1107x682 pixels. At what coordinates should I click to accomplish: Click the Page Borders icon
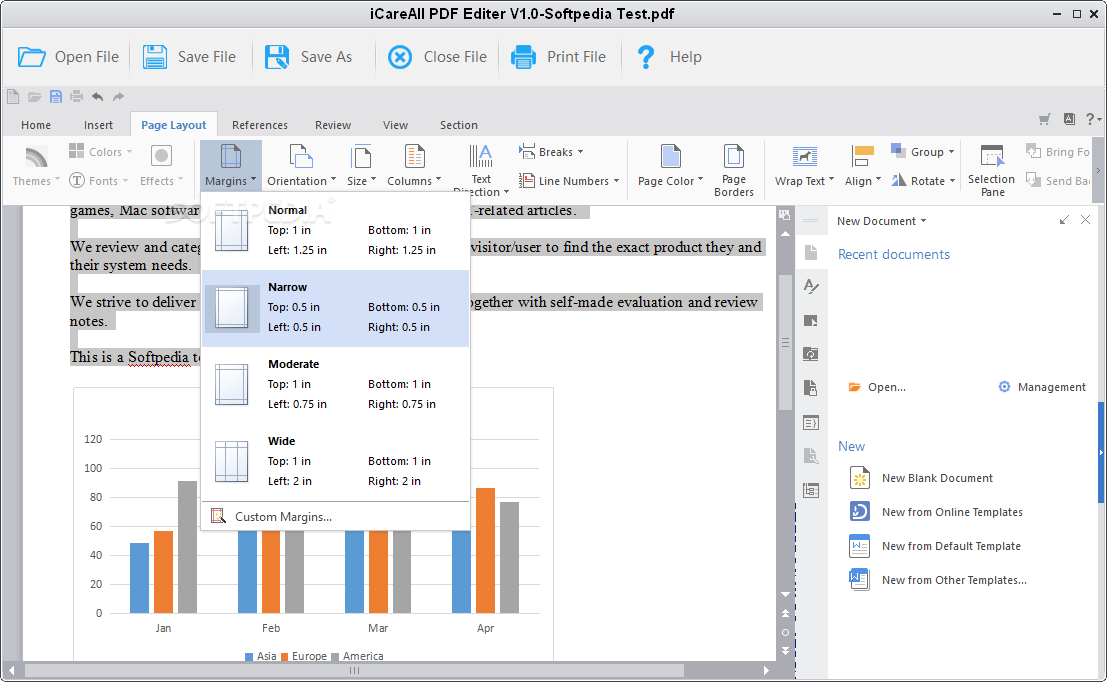click(x=734, y=156)
